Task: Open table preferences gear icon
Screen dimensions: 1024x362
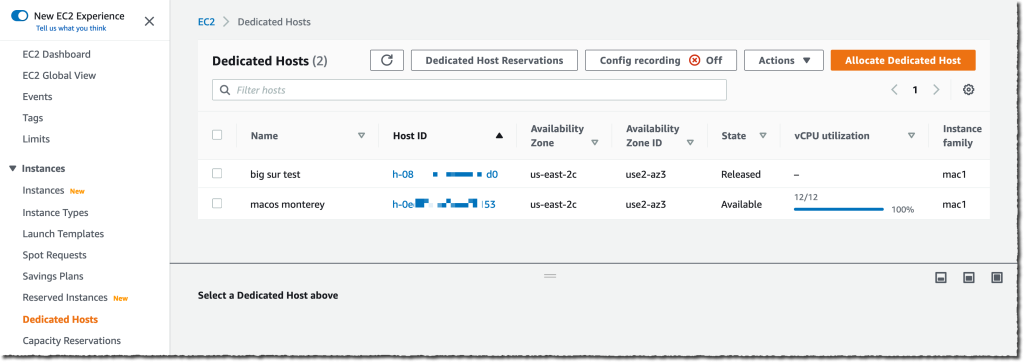Action: (968, 90)
